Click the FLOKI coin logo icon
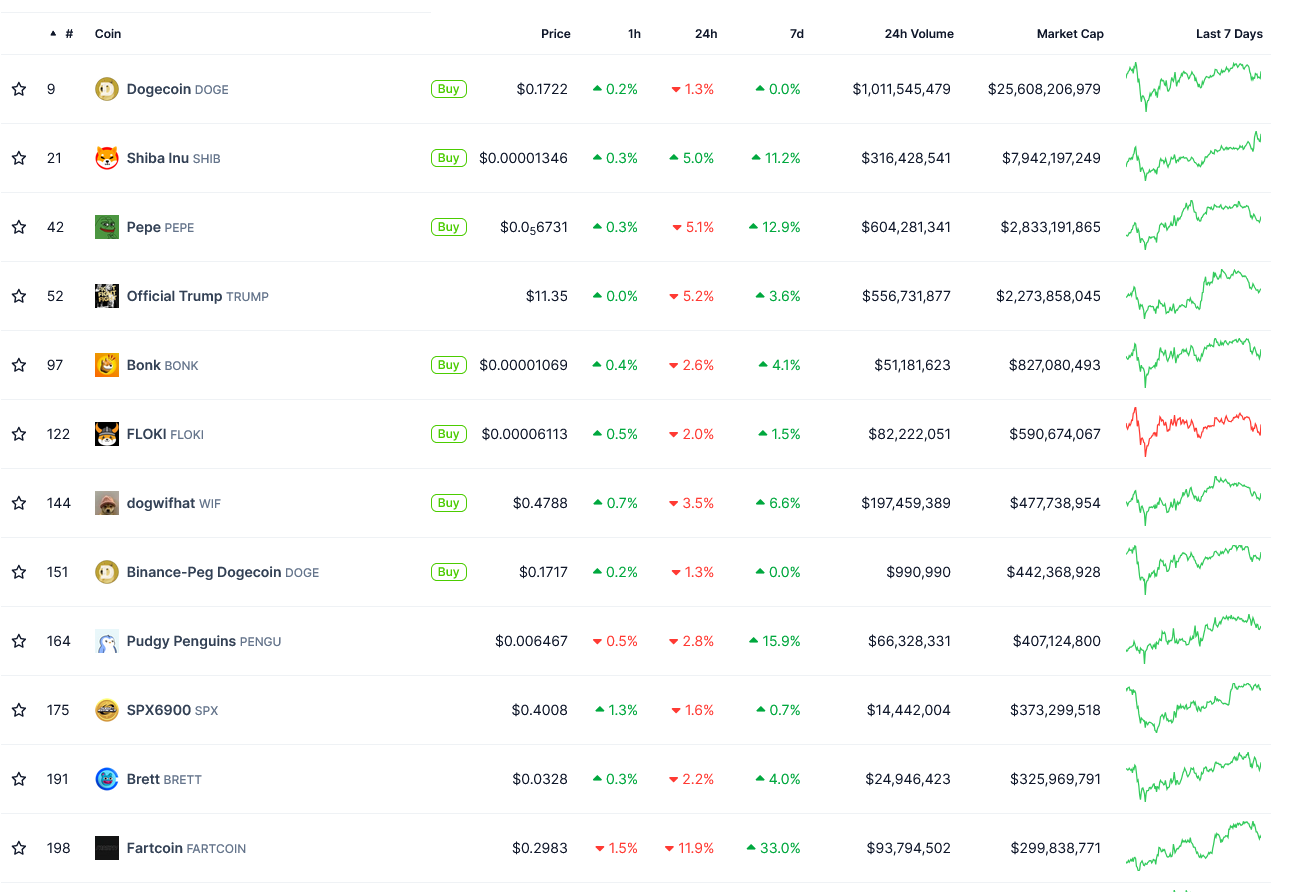 click(x=106, y=434)
